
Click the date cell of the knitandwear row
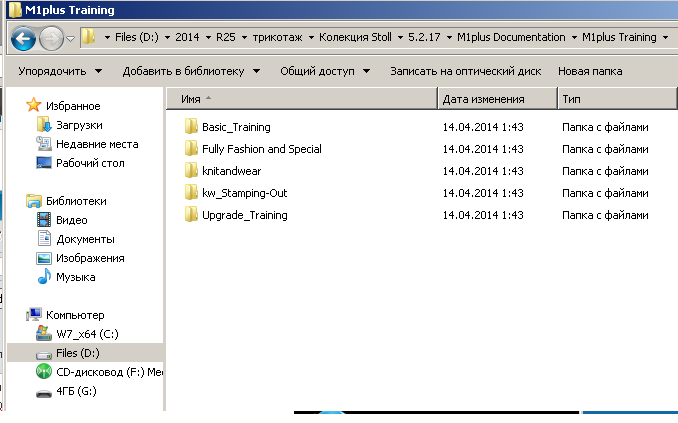483,171
